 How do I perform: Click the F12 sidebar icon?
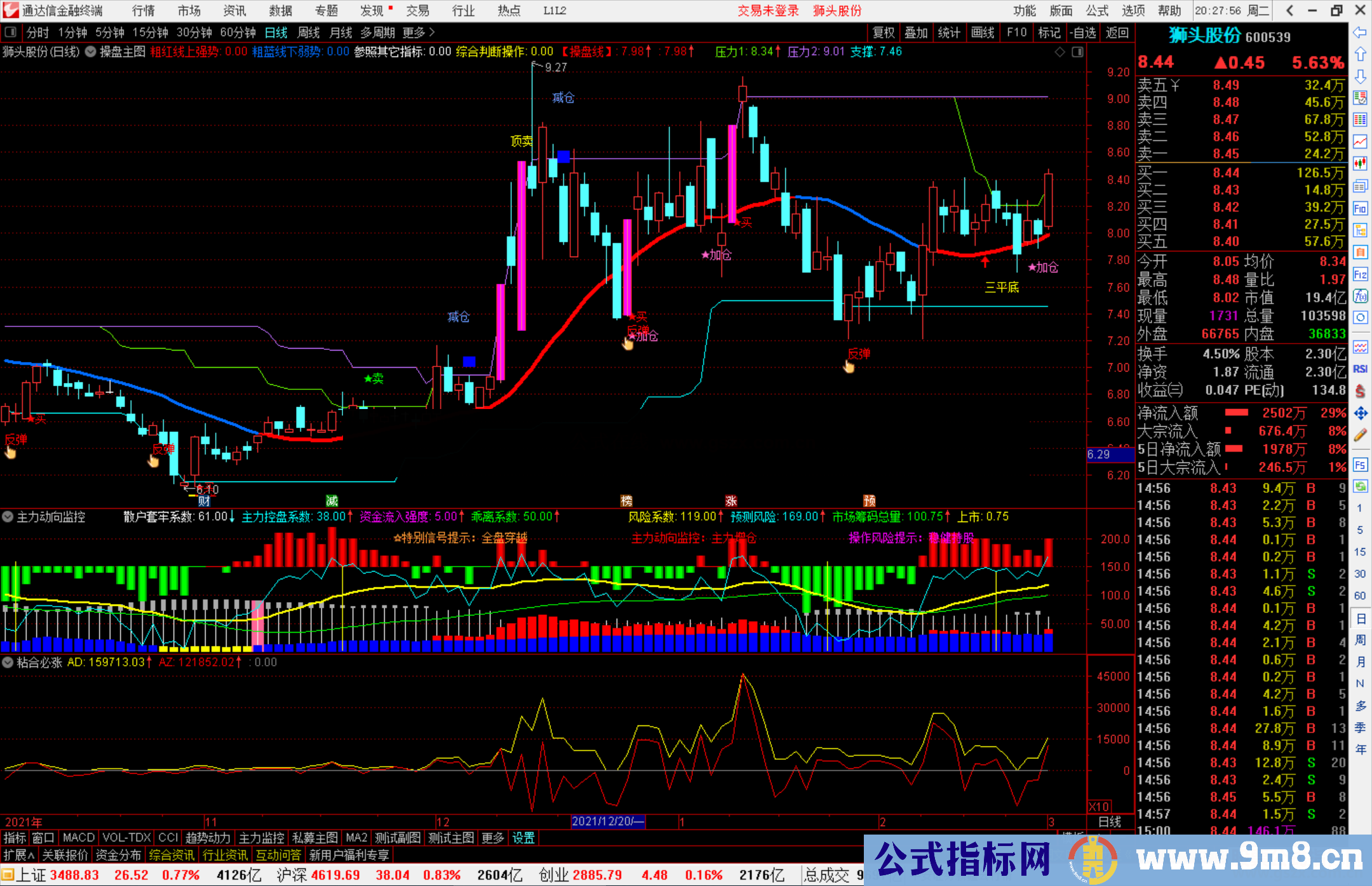(x=1360, y=274)
